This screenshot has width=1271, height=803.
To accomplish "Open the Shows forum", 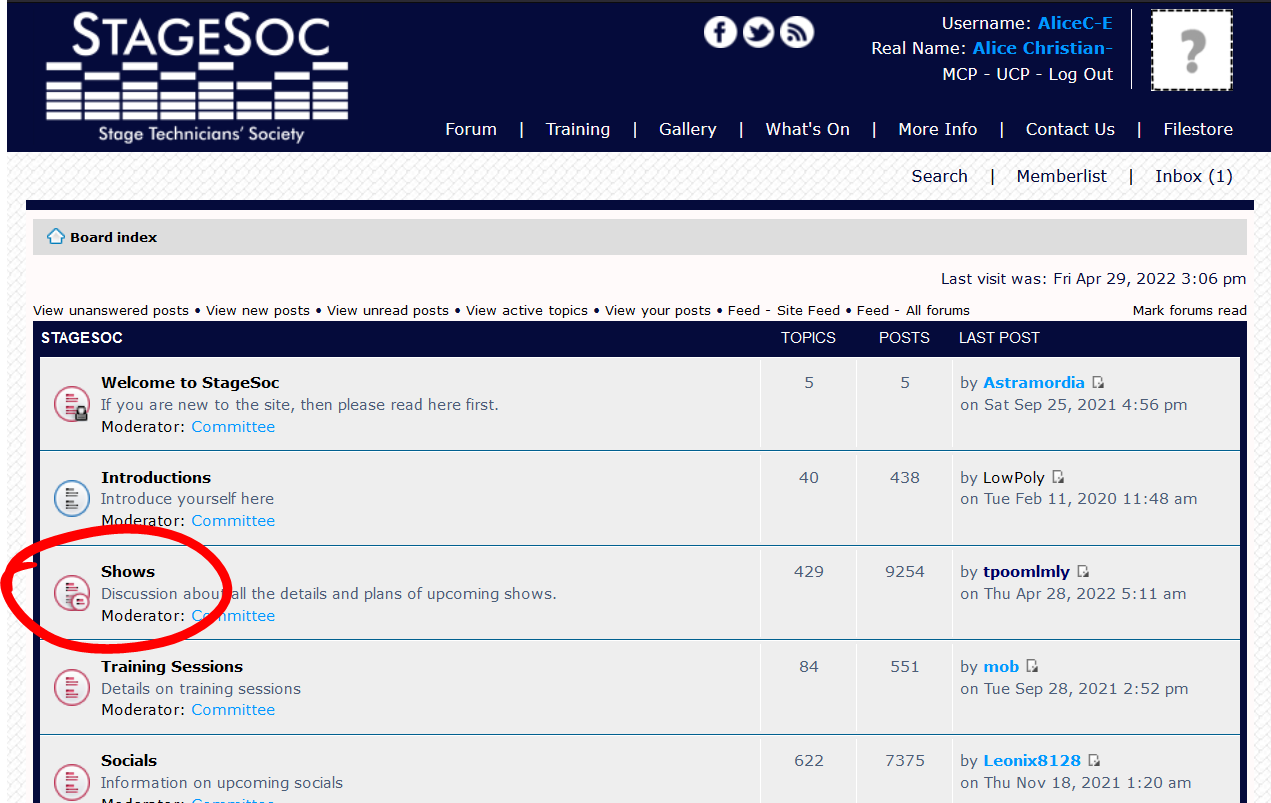I will tap(128, 572).
